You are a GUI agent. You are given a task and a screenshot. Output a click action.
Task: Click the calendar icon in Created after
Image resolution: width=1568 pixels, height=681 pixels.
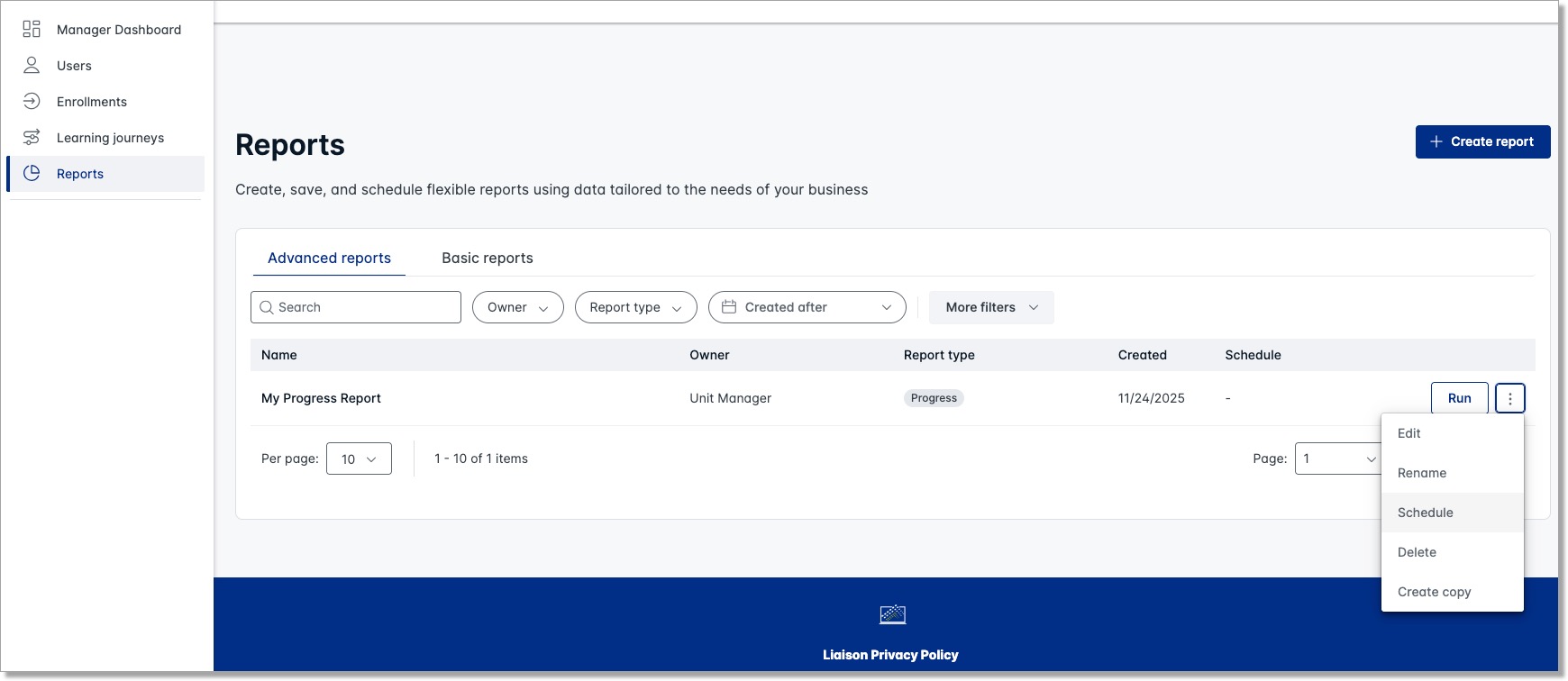click(x=729, y=307)
